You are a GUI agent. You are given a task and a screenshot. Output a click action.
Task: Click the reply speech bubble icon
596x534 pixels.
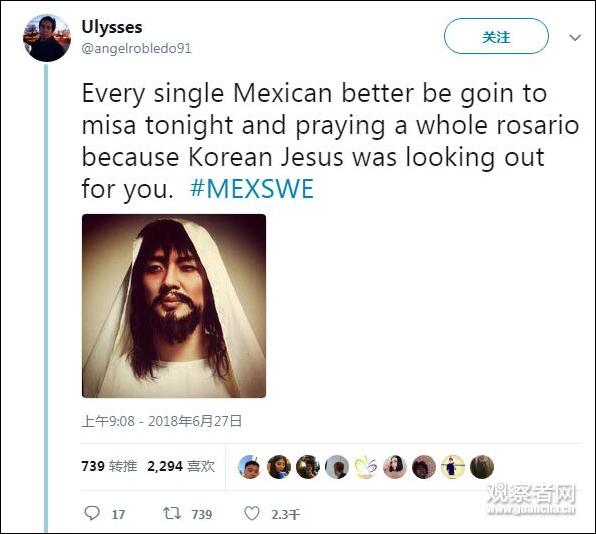92,513
